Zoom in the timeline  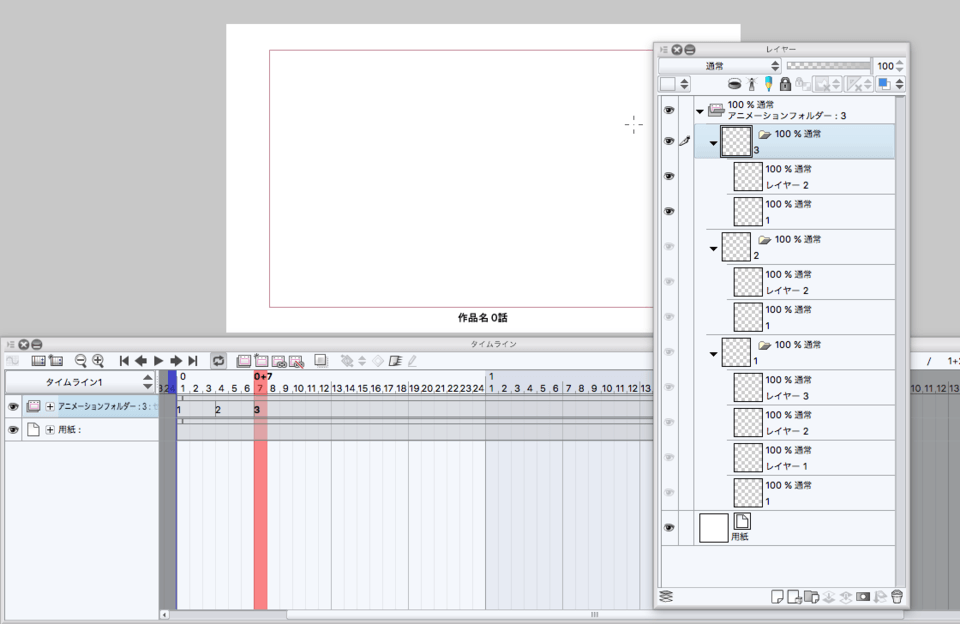point(98,361)
